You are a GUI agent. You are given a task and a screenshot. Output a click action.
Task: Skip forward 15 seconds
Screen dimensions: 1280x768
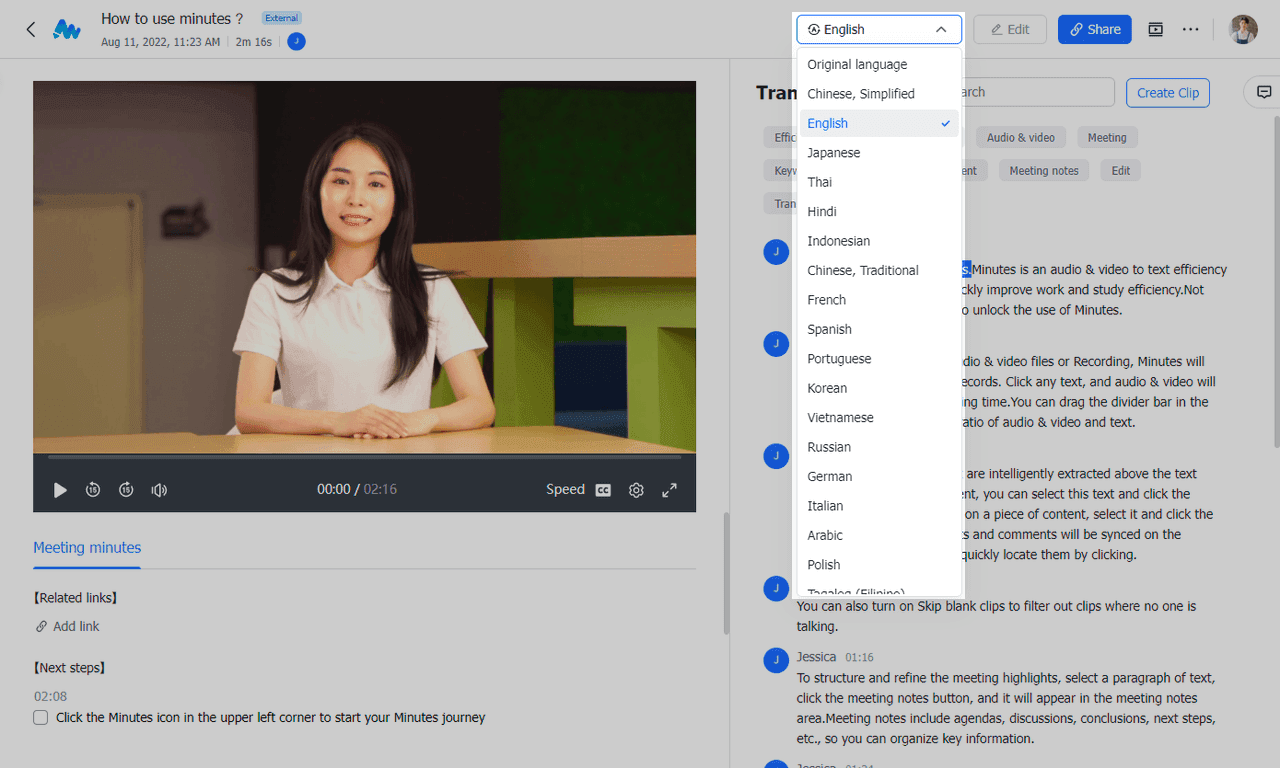[126, 490]
